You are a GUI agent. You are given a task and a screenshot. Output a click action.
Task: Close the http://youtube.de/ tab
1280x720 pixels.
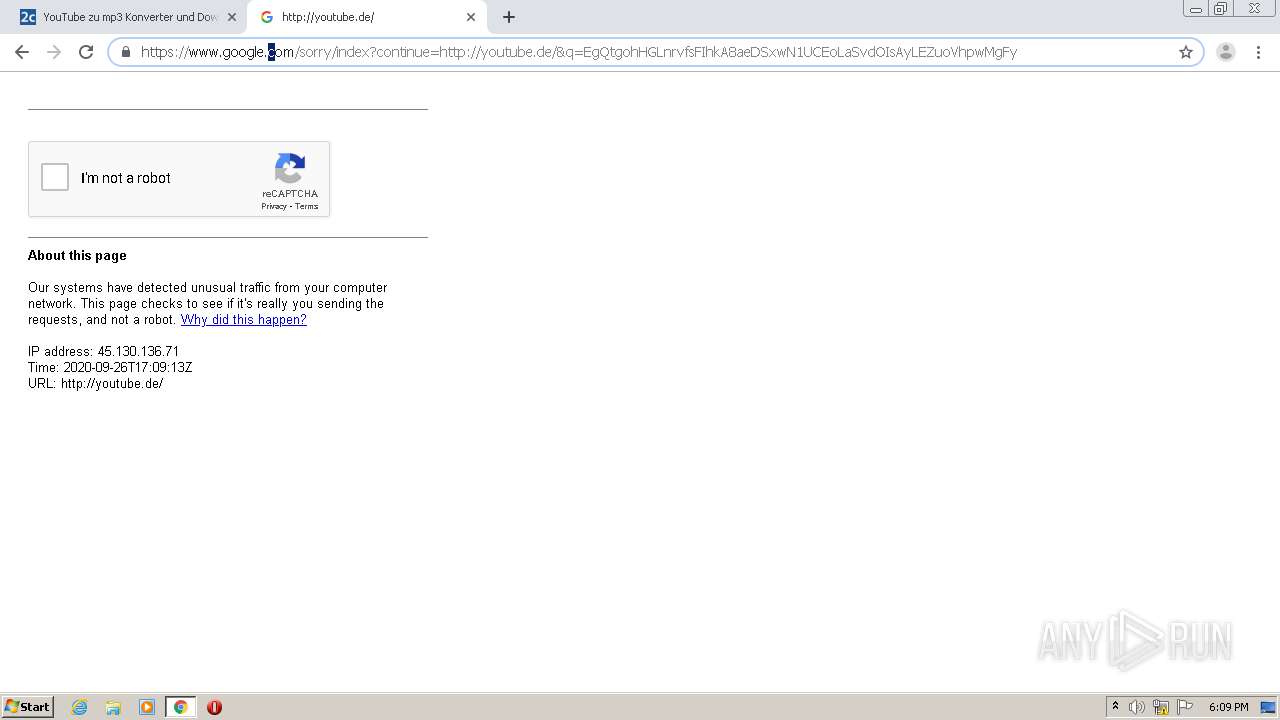[x=471, y=17]
